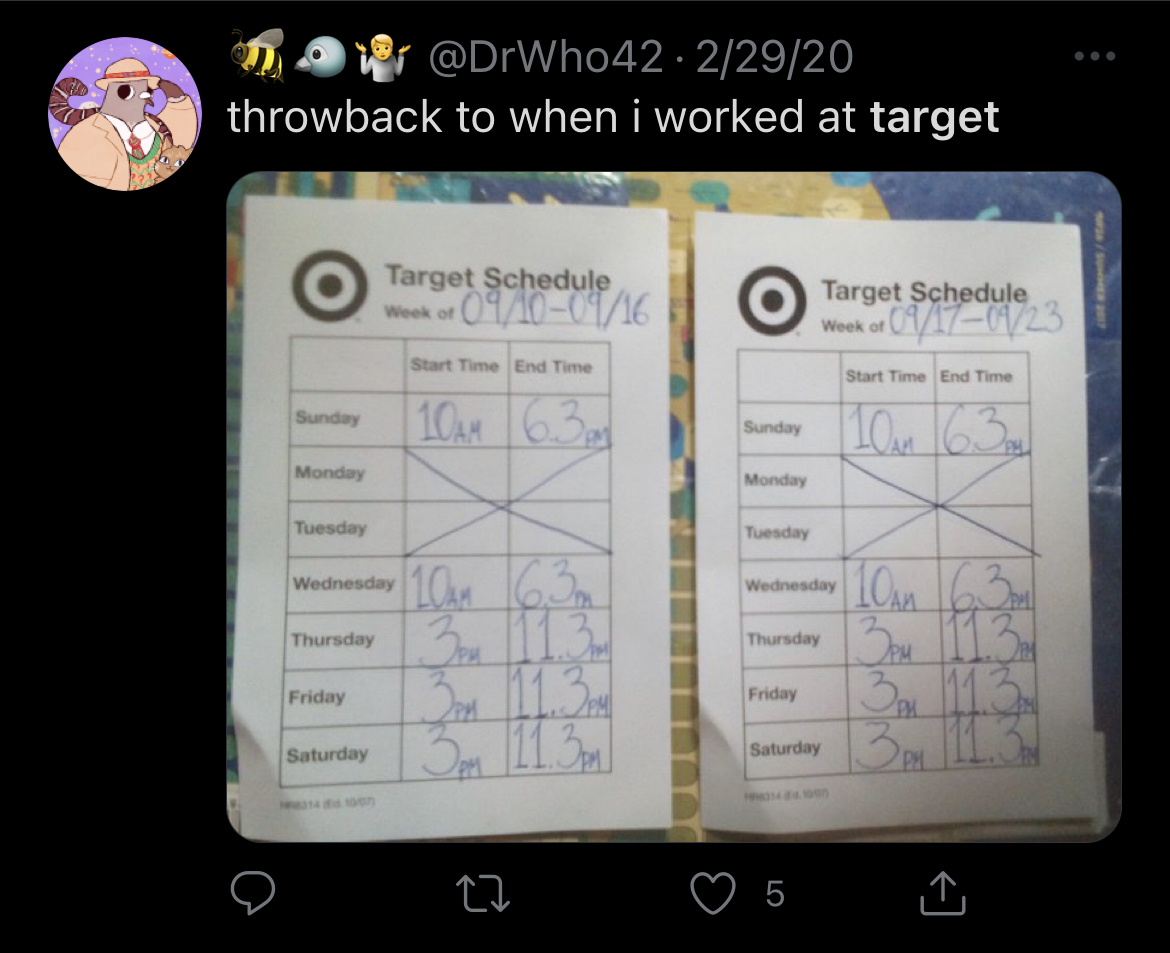Open the pigeon cartoon profile avatar
Viewport: 1170px width, 953px height.
point(125,113)
